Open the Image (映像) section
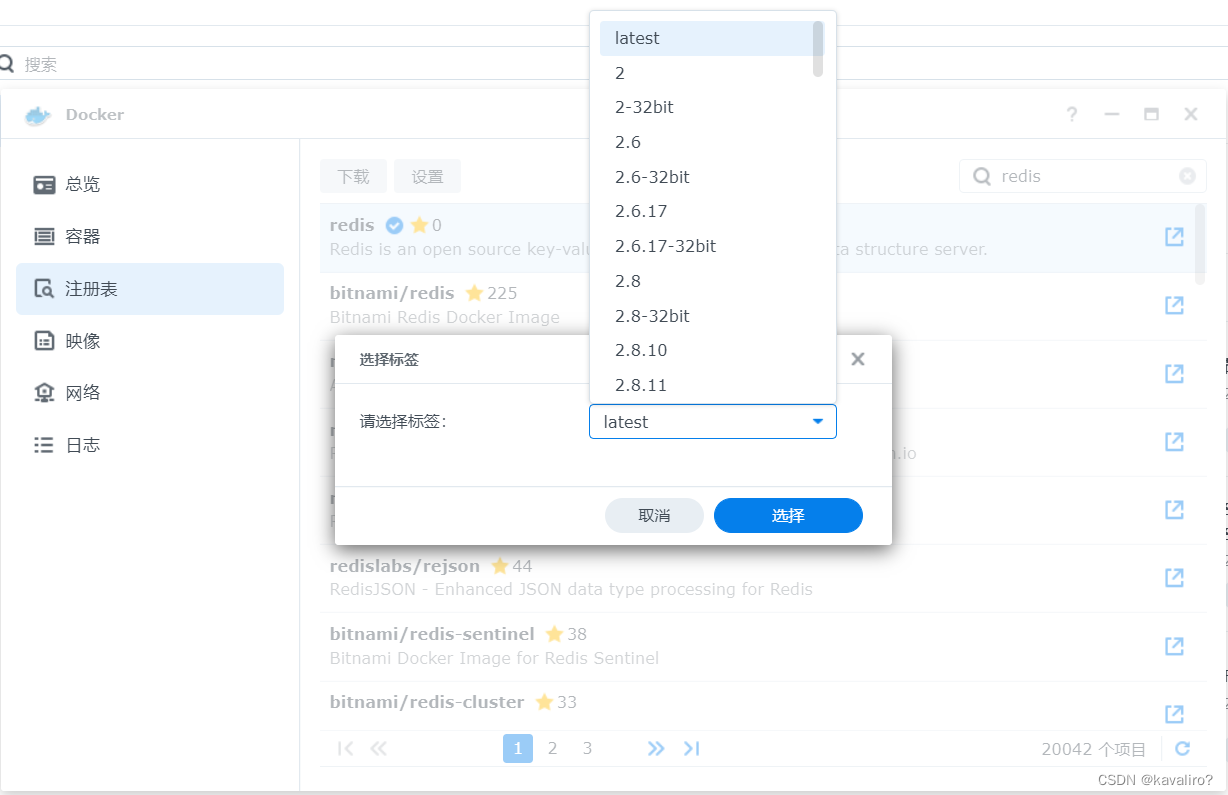Viewport: 1228px width, 795px height. point(150,341)
